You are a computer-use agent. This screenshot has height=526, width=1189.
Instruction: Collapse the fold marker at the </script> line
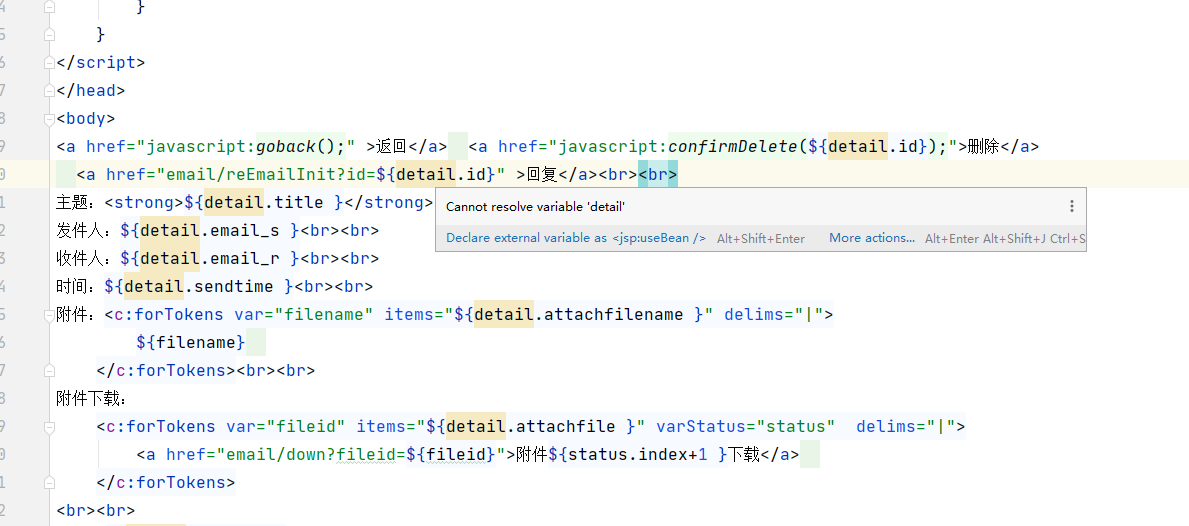[50, 63]
